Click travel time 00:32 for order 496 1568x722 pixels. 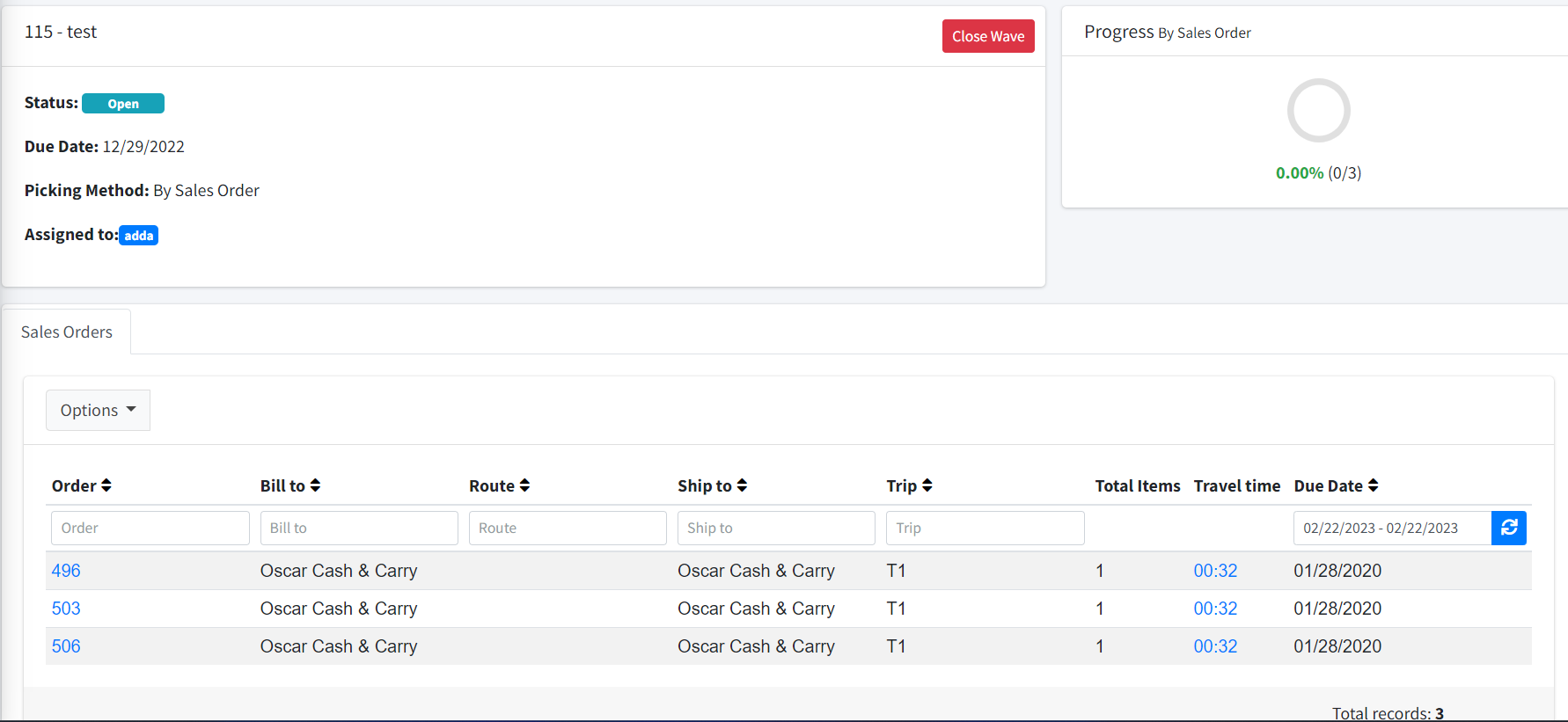coord(1215,571)
